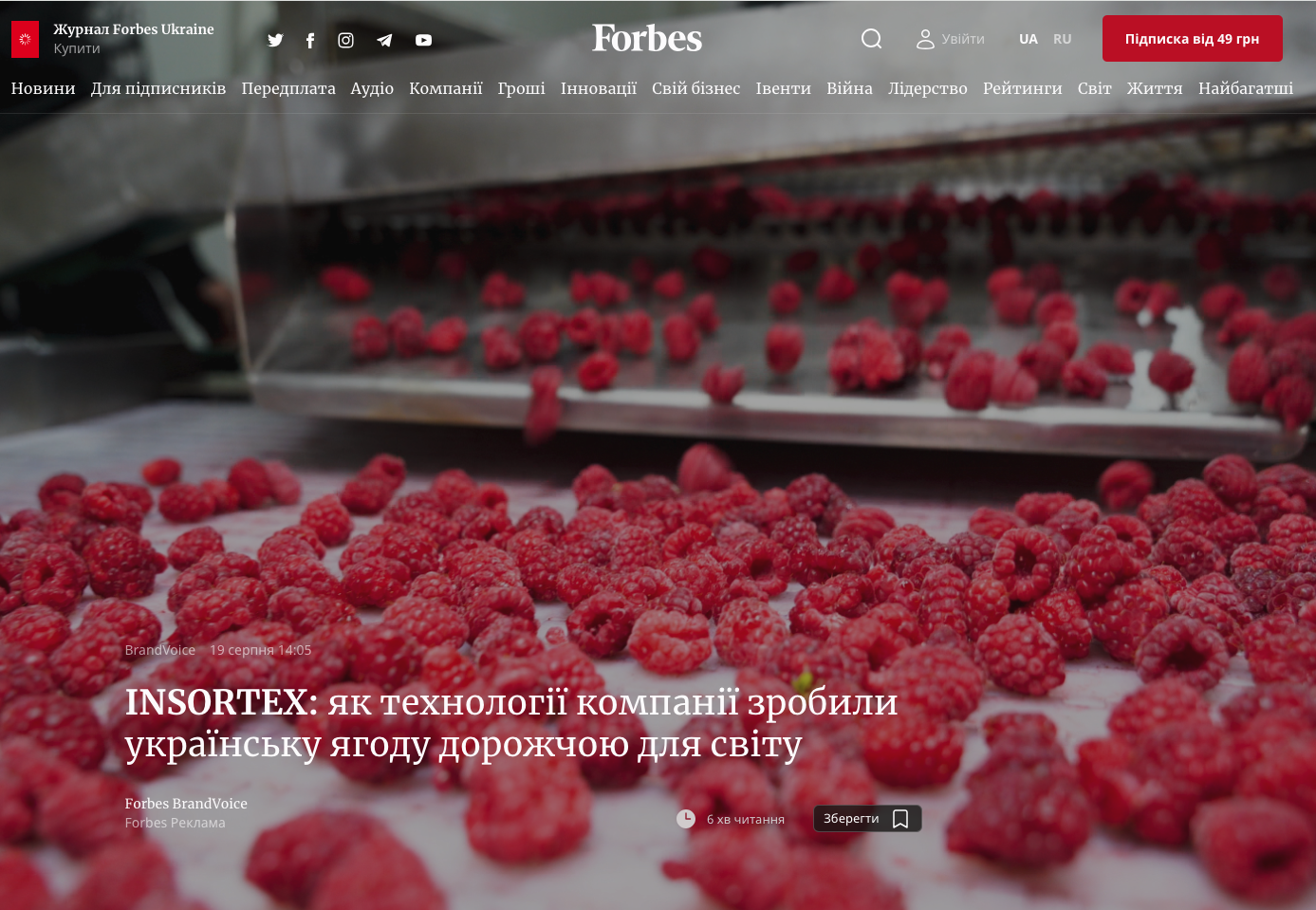Open the Війна menu item

[x=849, y=88]
